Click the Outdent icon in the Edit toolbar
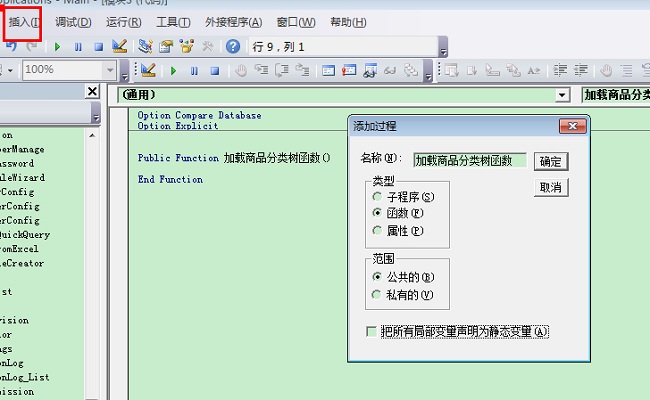The height and width of the screenshot is (400, 650). 581,70
